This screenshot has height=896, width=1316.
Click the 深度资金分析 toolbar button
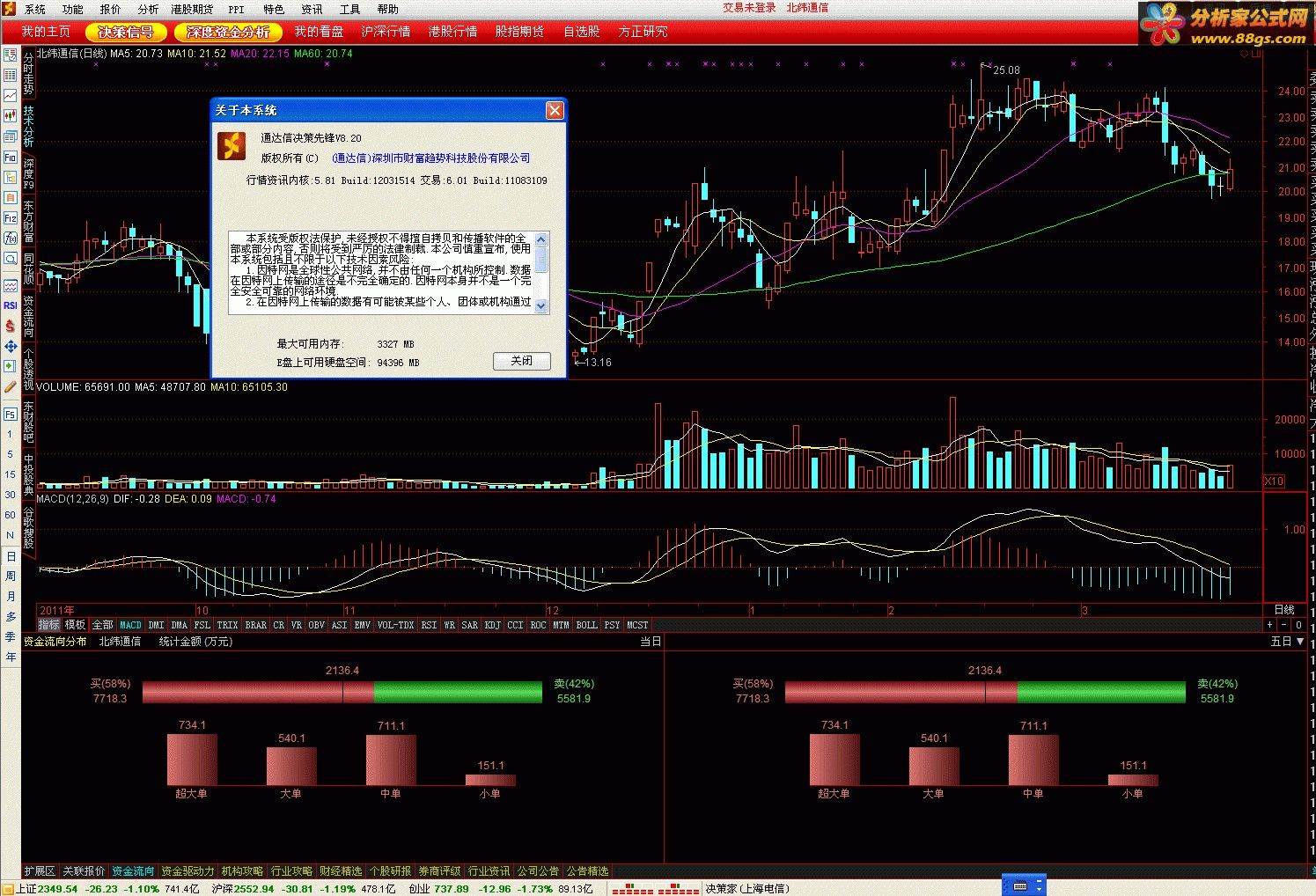pos(228,32)
